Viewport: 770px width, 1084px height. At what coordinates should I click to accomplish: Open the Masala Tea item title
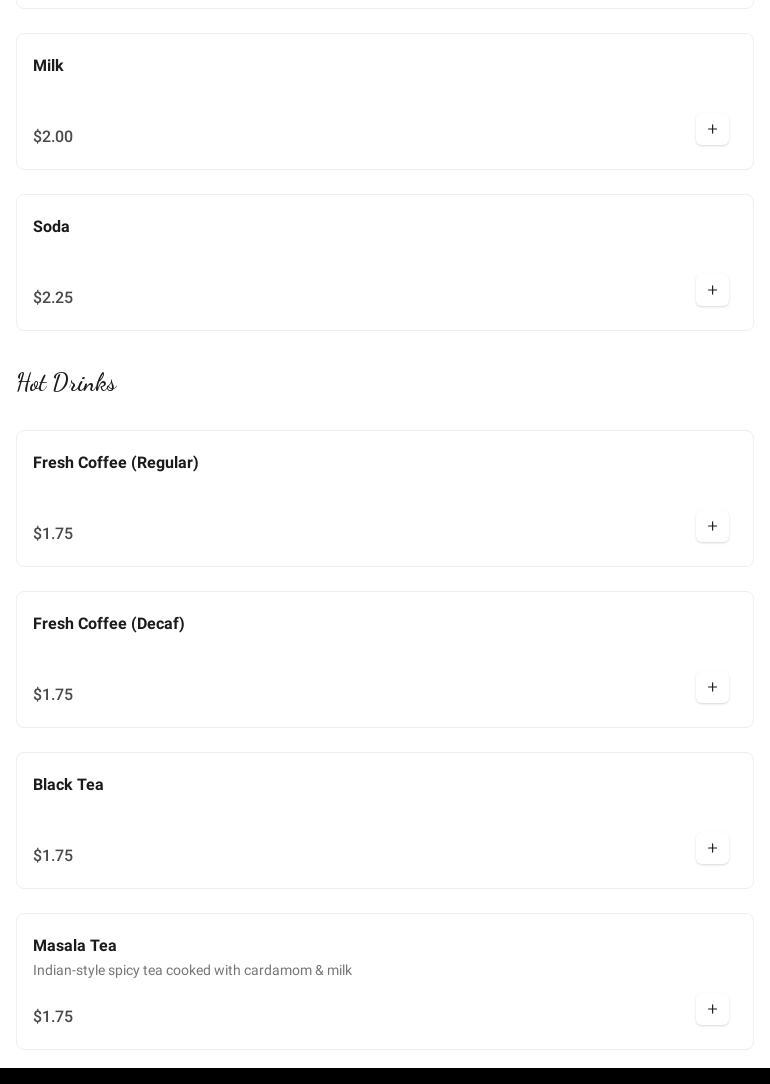click(75, 946)
